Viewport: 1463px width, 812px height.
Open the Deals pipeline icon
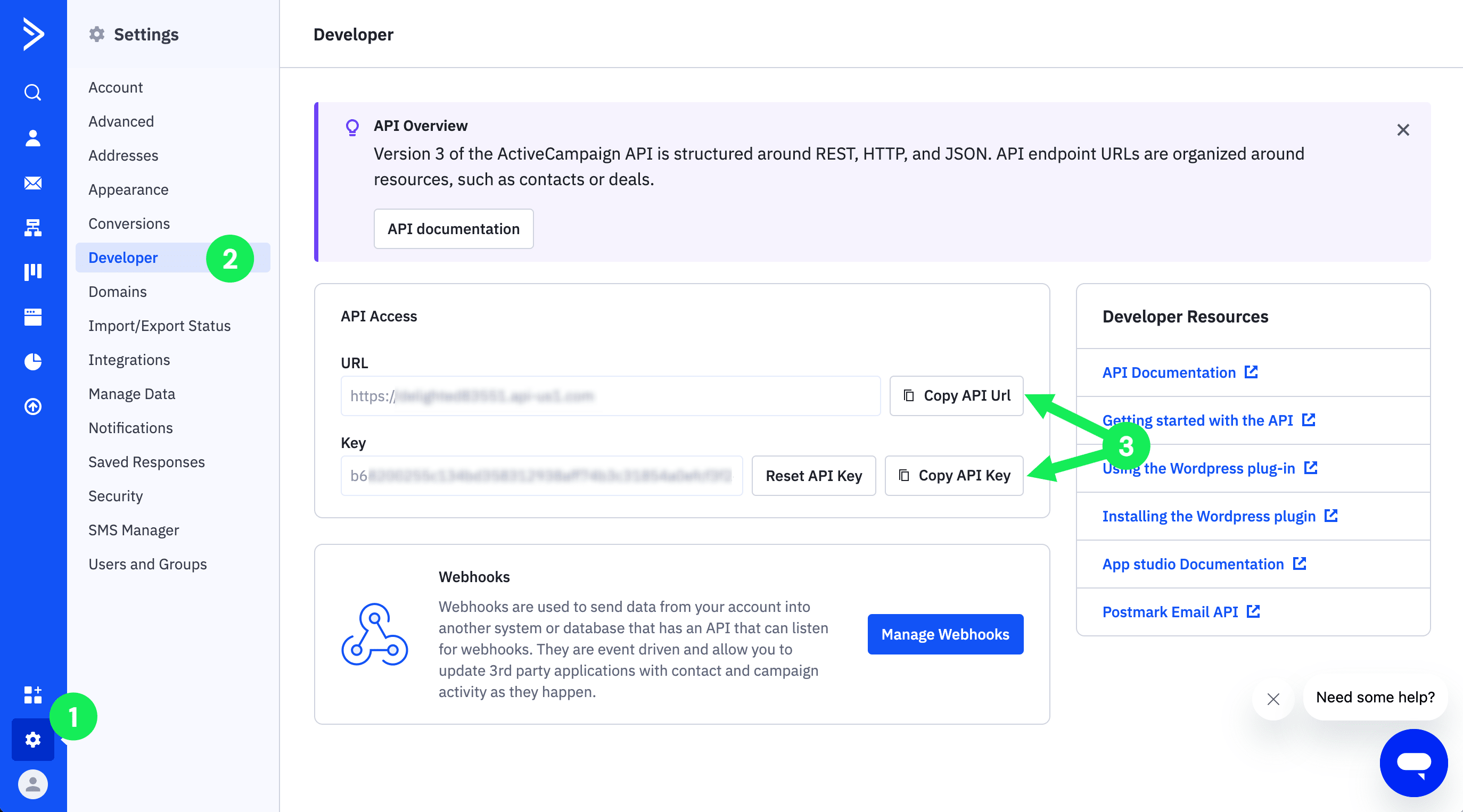coord(33,272)
